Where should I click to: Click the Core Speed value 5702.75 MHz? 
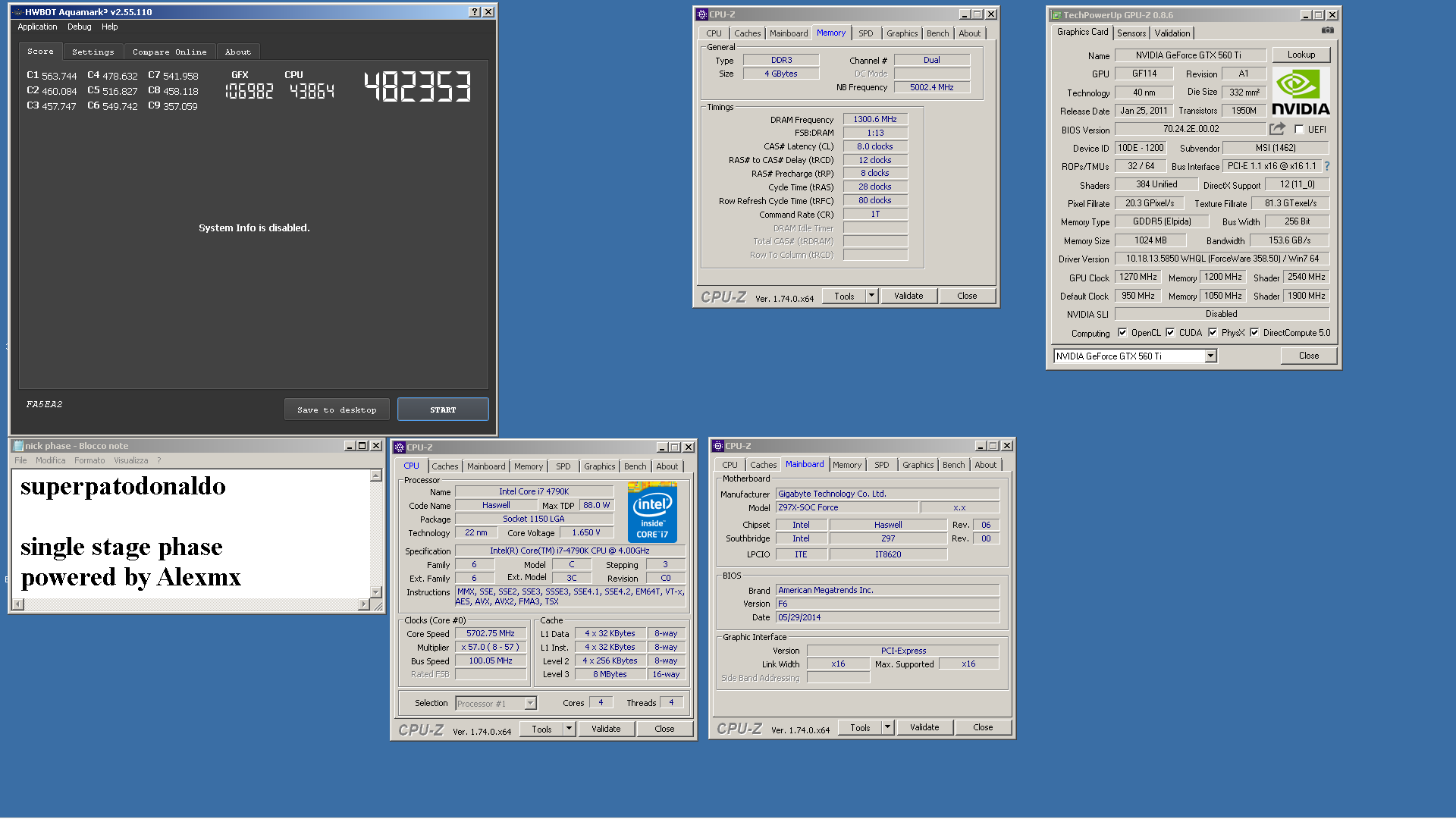(491, 633)
